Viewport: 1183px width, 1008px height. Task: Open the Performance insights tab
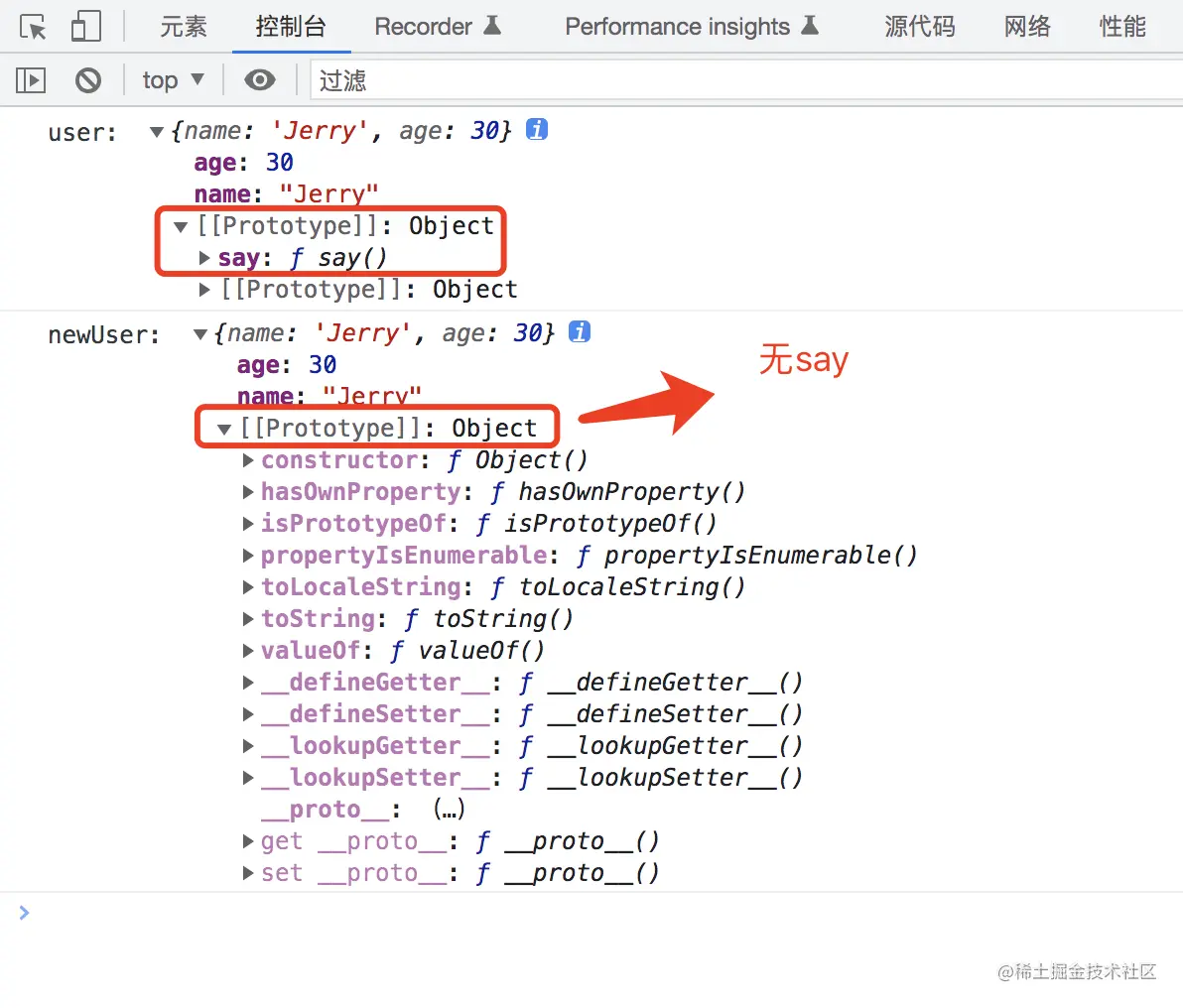(x=693, y=27)
